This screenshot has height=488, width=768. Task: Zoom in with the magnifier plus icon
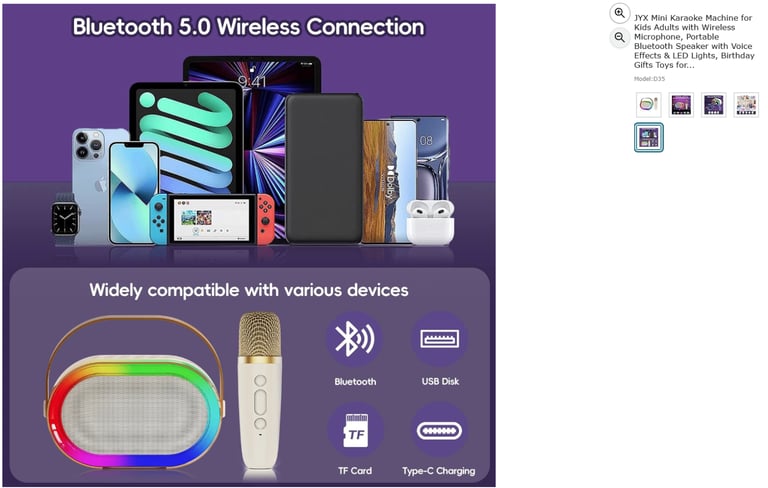620,13
